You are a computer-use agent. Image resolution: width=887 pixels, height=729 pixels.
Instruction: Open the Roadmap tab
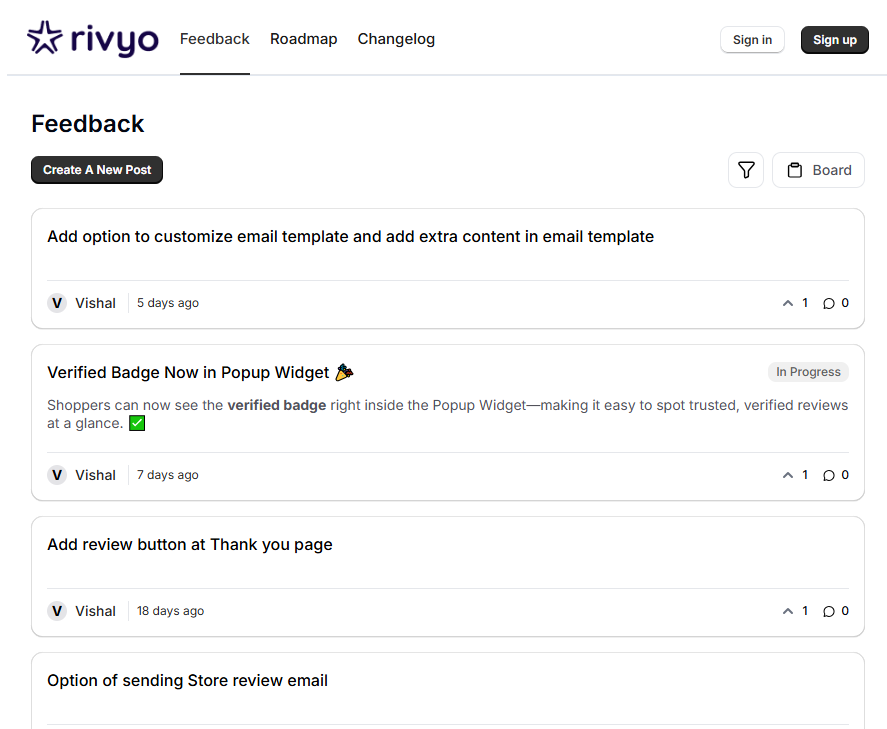pyautogui.click(x=303, y=39)
